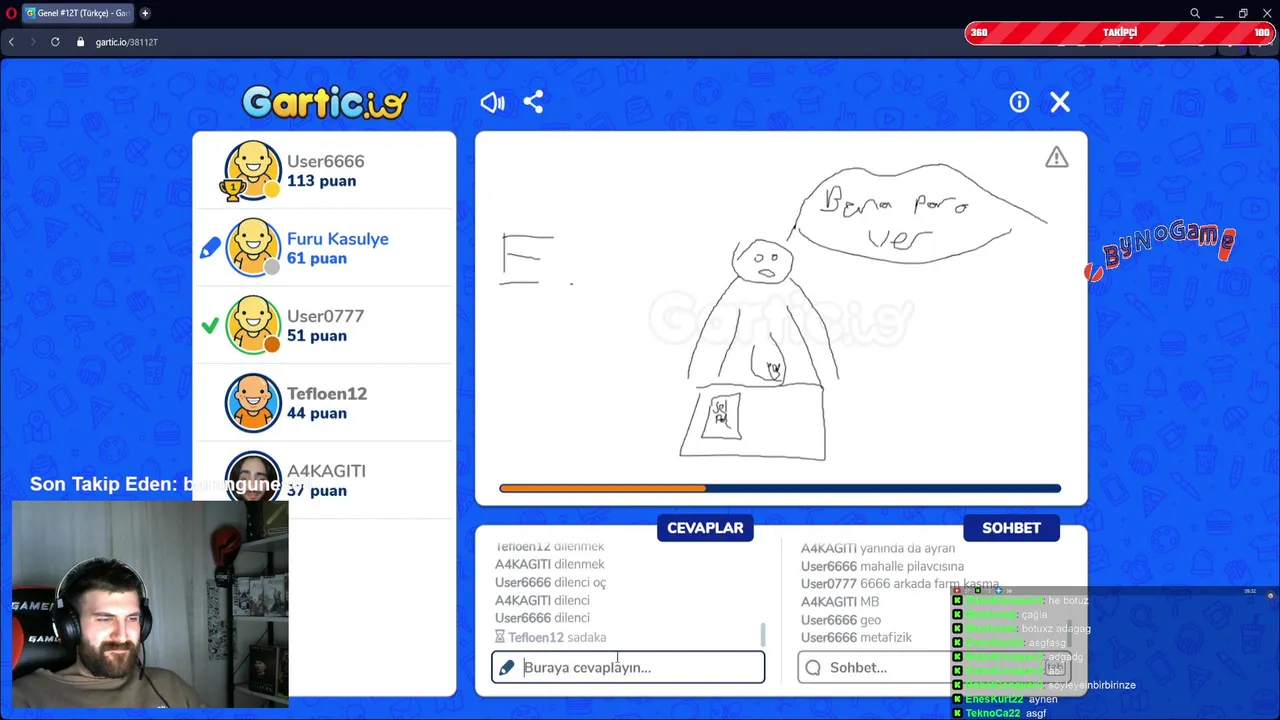The width and height of the screenshot is (1280, 720).
Task: Select the browser tab 'Genel #12T (Türkçe)'
Action: [76, 13]
